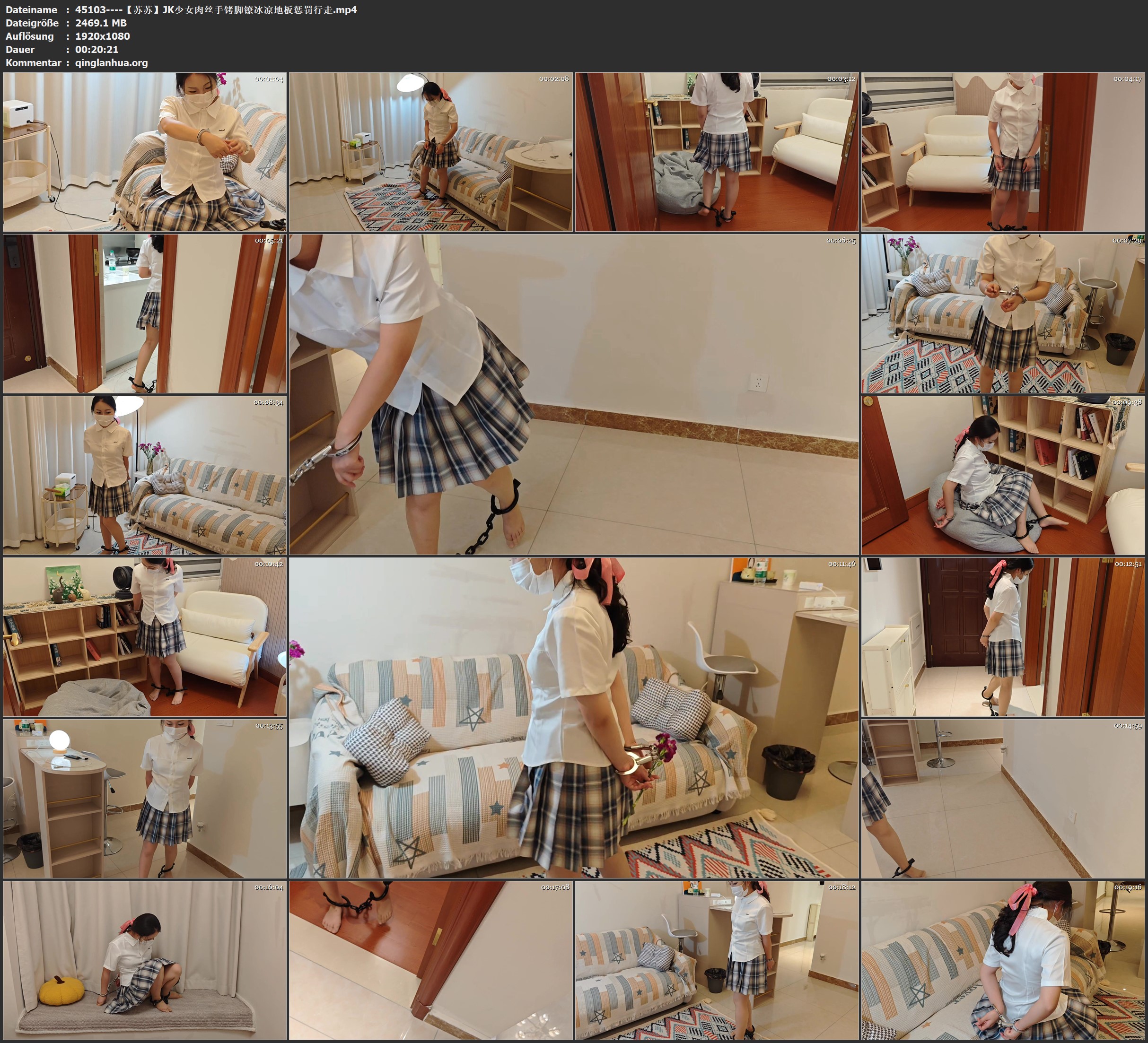
Task: Select the thumbnail at 00:09:38
Action: [x=1003, y=475]
